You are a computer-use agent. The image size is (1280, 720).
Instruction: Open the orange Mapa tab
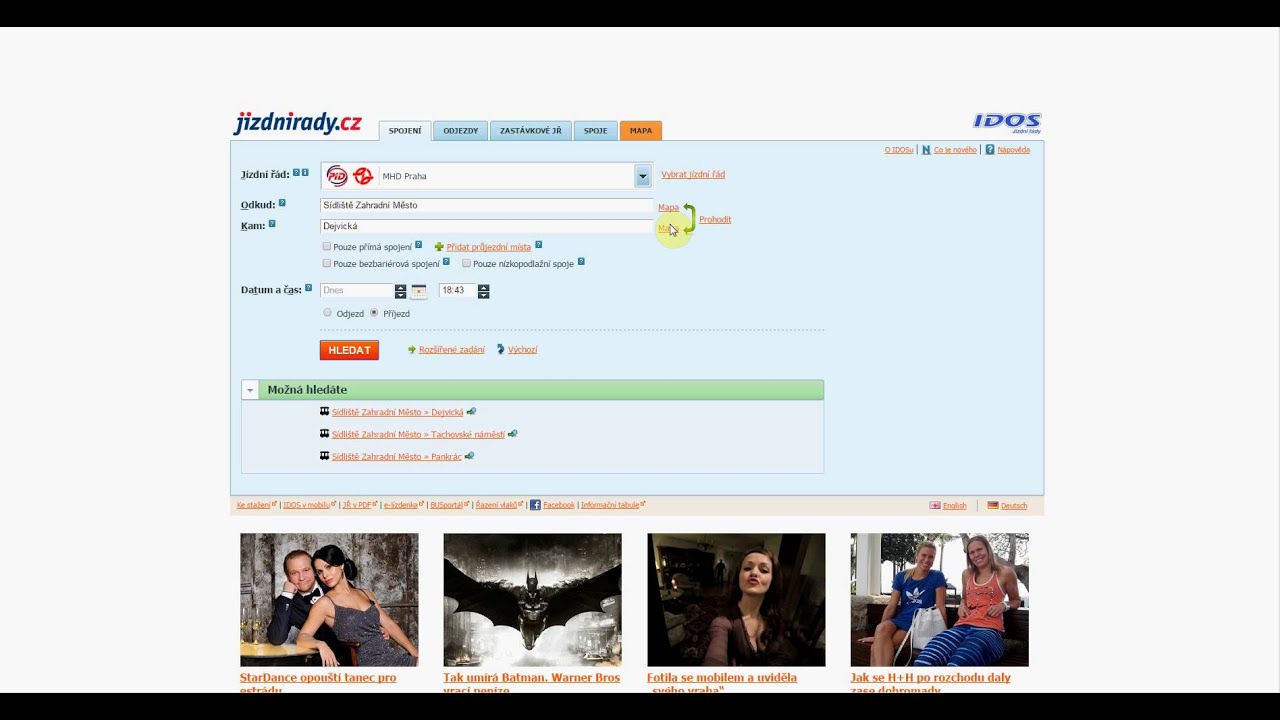click(x=641, y=131)
